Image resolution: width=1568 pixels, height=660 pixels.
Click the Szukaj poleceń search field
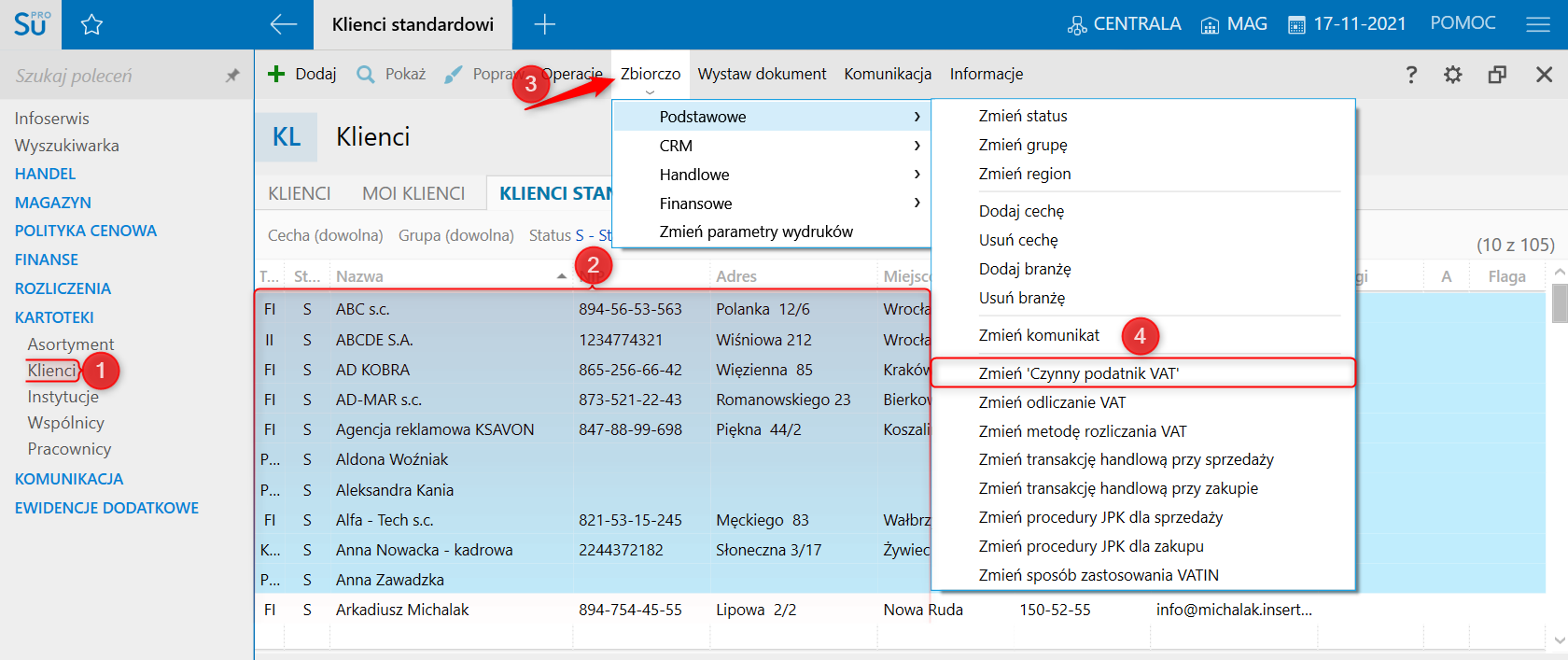click(112, 76)
